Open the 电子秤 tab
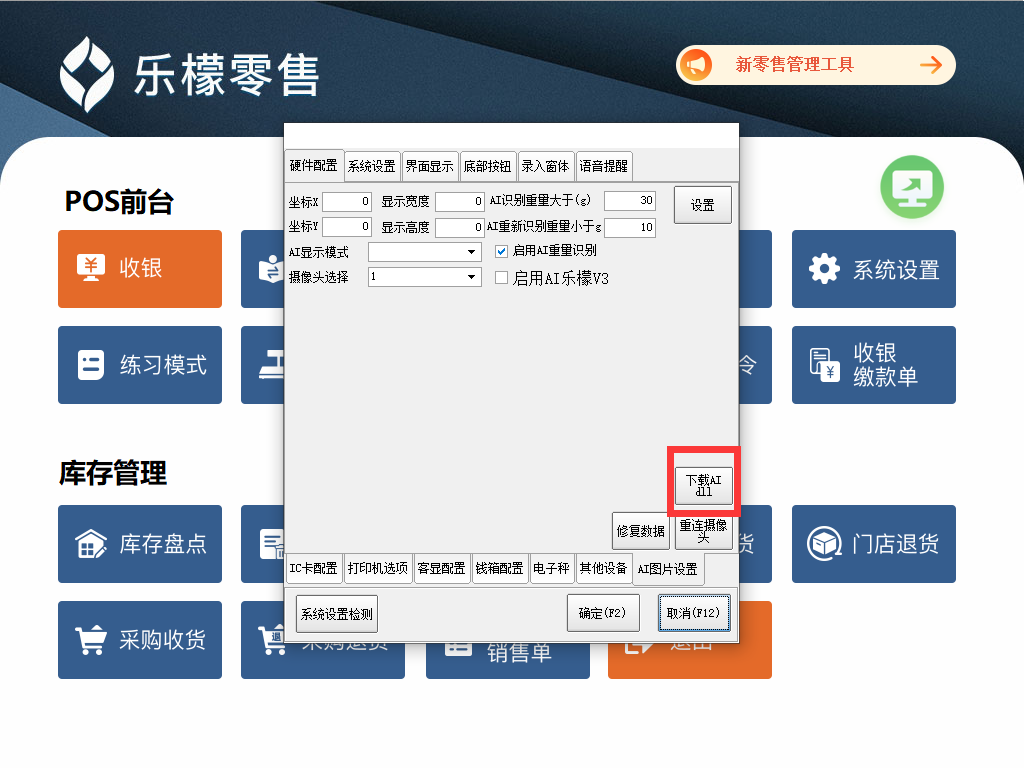Screen dimensions: 1024x768 pos(551,568)
